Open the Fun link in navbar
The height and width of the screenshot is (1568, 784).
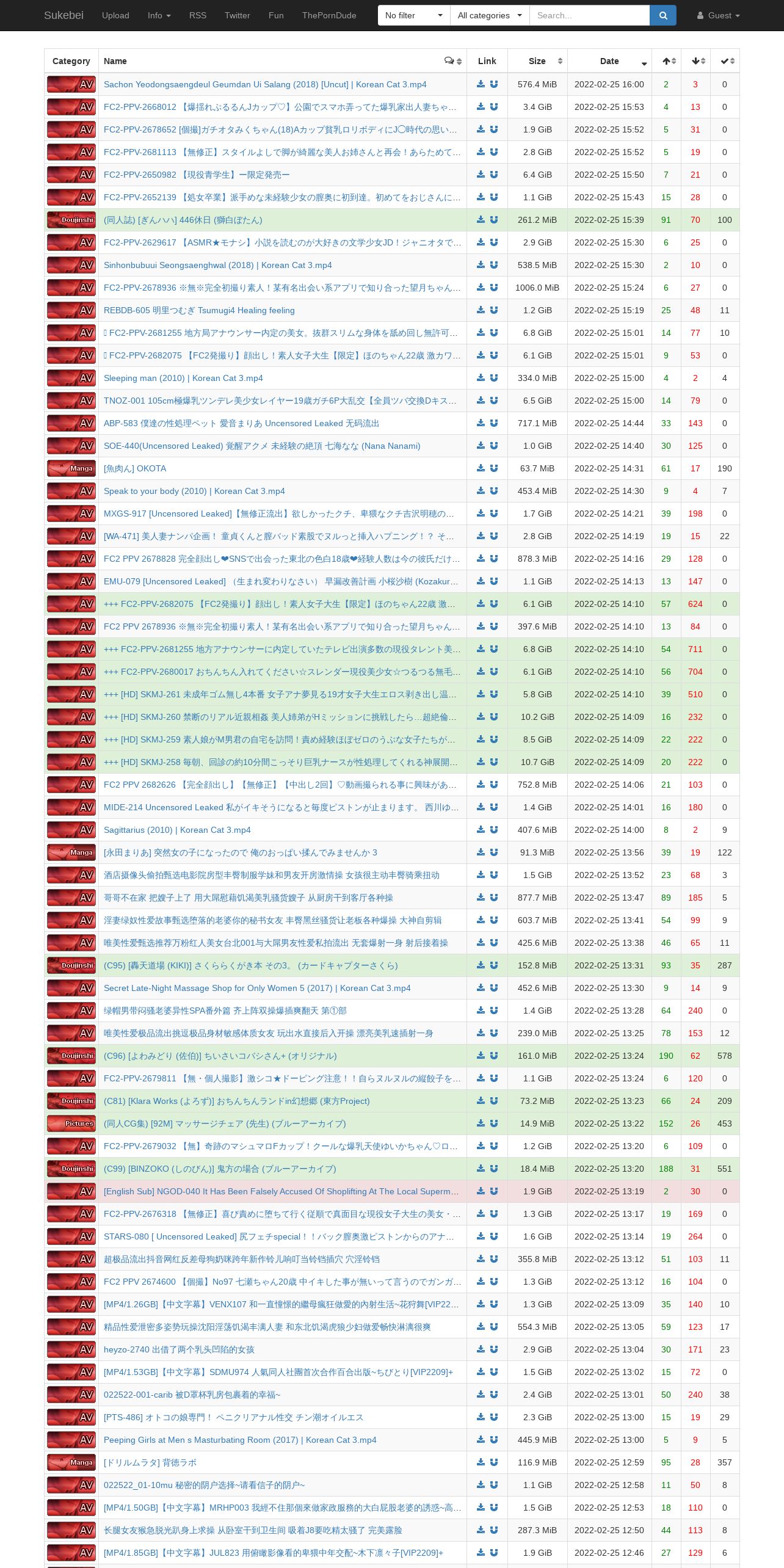[276, 15]
